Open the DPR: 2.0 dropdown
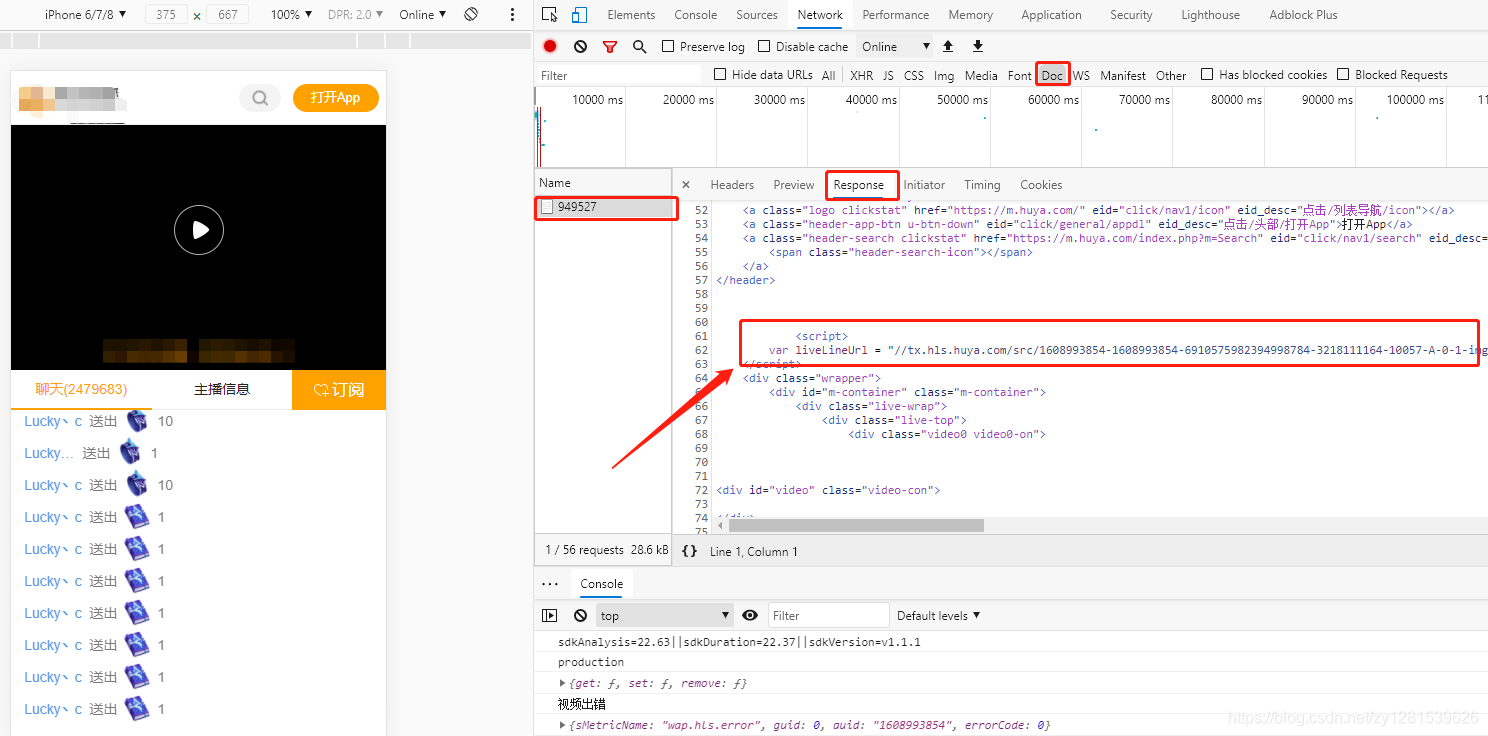This screenshot has width=1488, height=736. pos(356,15)
